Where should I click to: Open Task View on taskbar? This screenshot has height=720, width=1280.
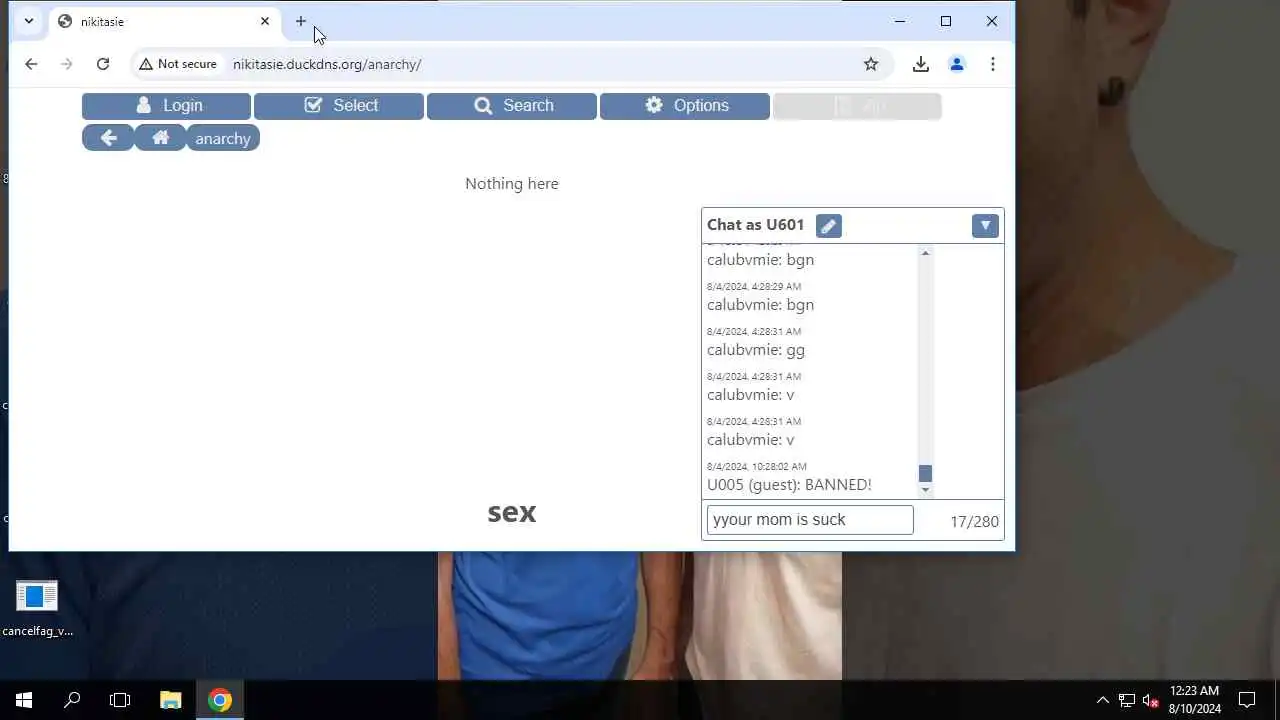120,700
